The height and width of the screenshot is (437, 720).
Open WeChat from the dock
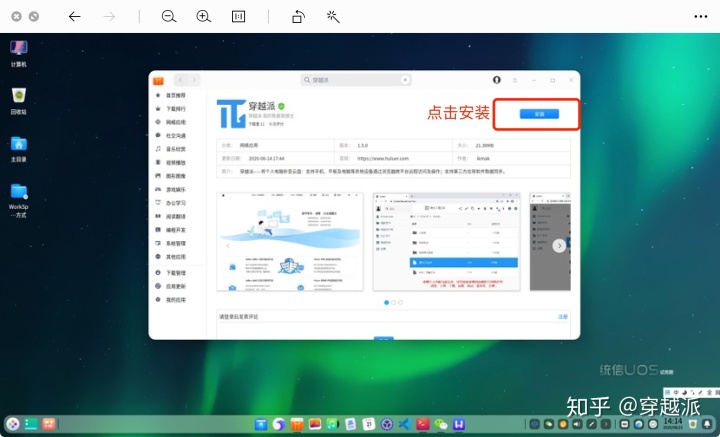click(441, 424)
